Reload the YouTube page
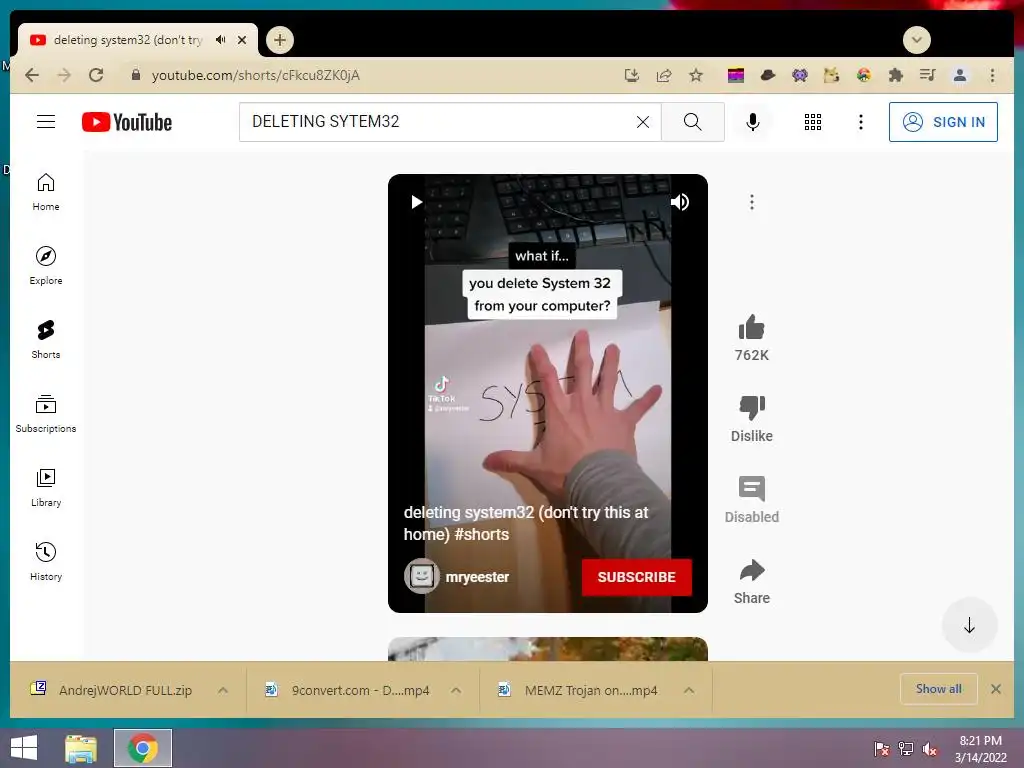The width and height of the screenshot is (1024, 768). [x=96, y=75]
